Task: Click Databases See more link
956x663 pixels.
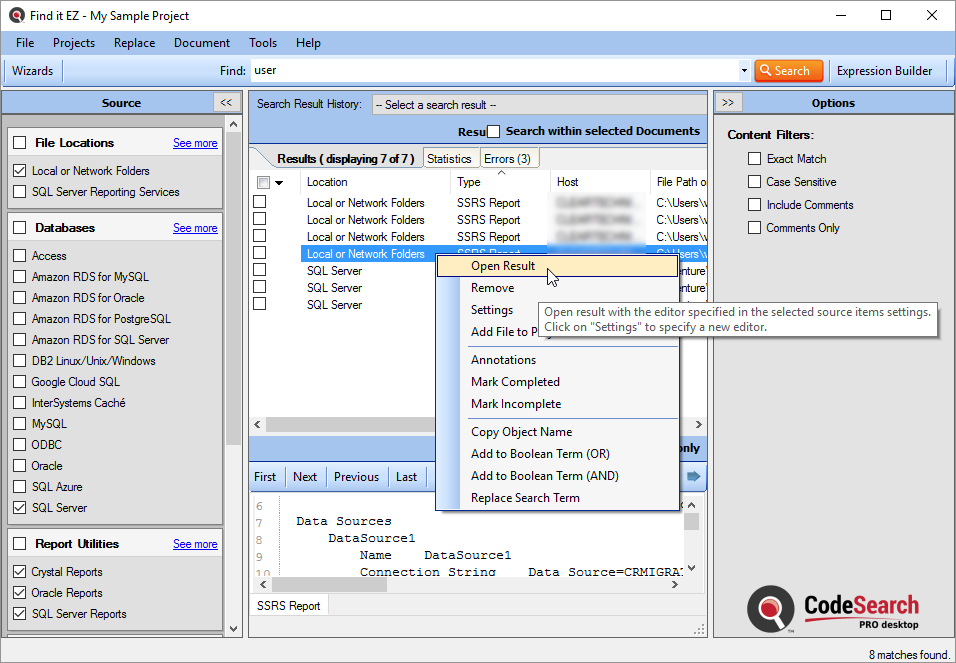Action: [195, 228]
